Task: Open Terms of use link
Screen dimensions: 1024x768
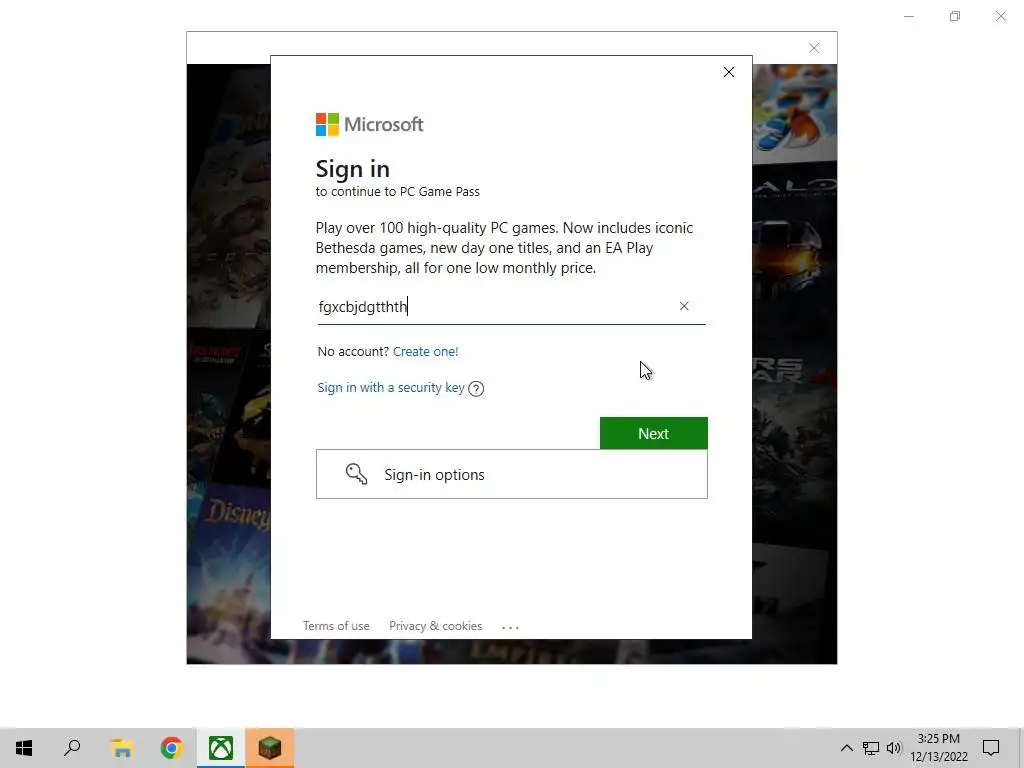Action: [x=336, y=626]
